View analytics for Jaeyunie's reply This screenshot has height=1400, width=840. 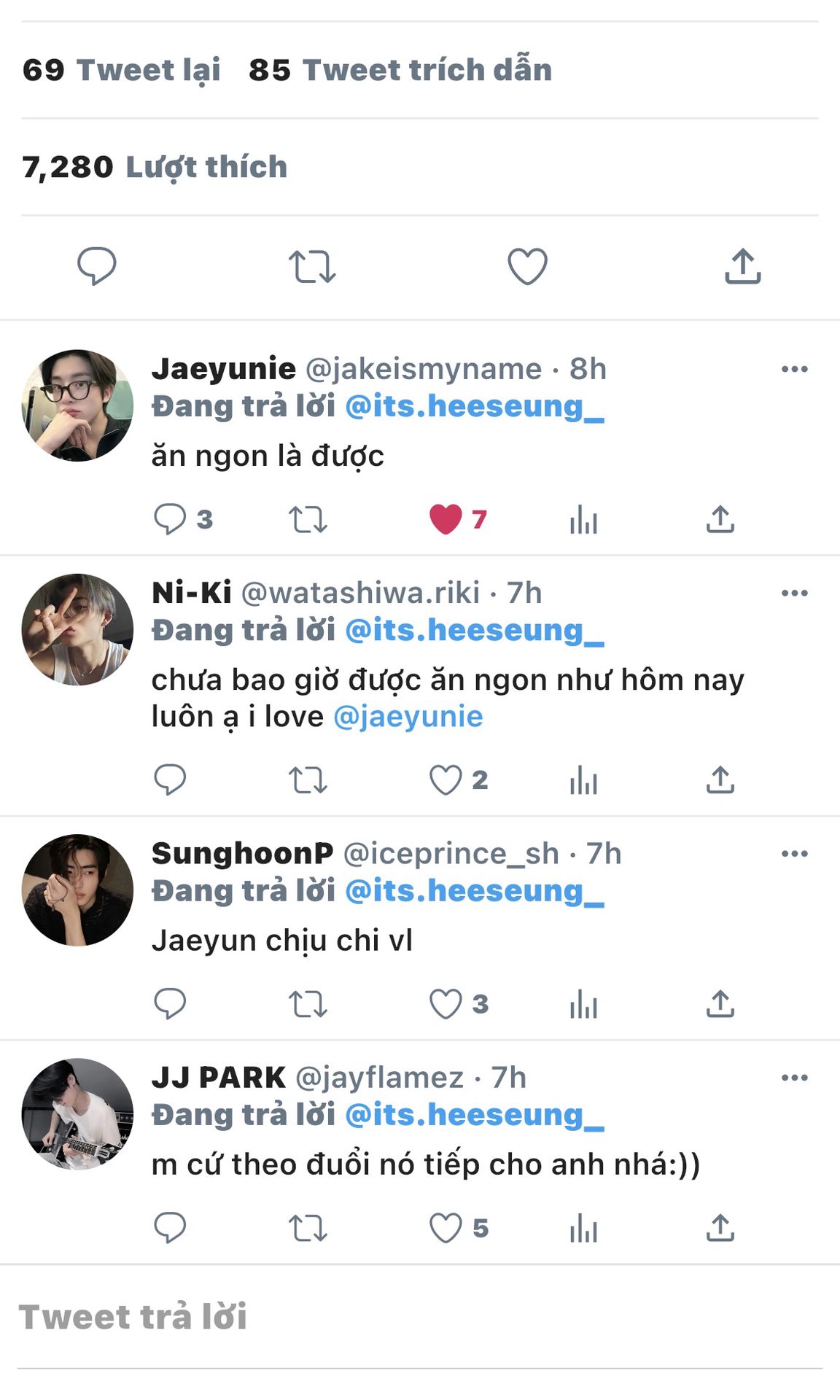pyautogui.click(x=583, y=519)
